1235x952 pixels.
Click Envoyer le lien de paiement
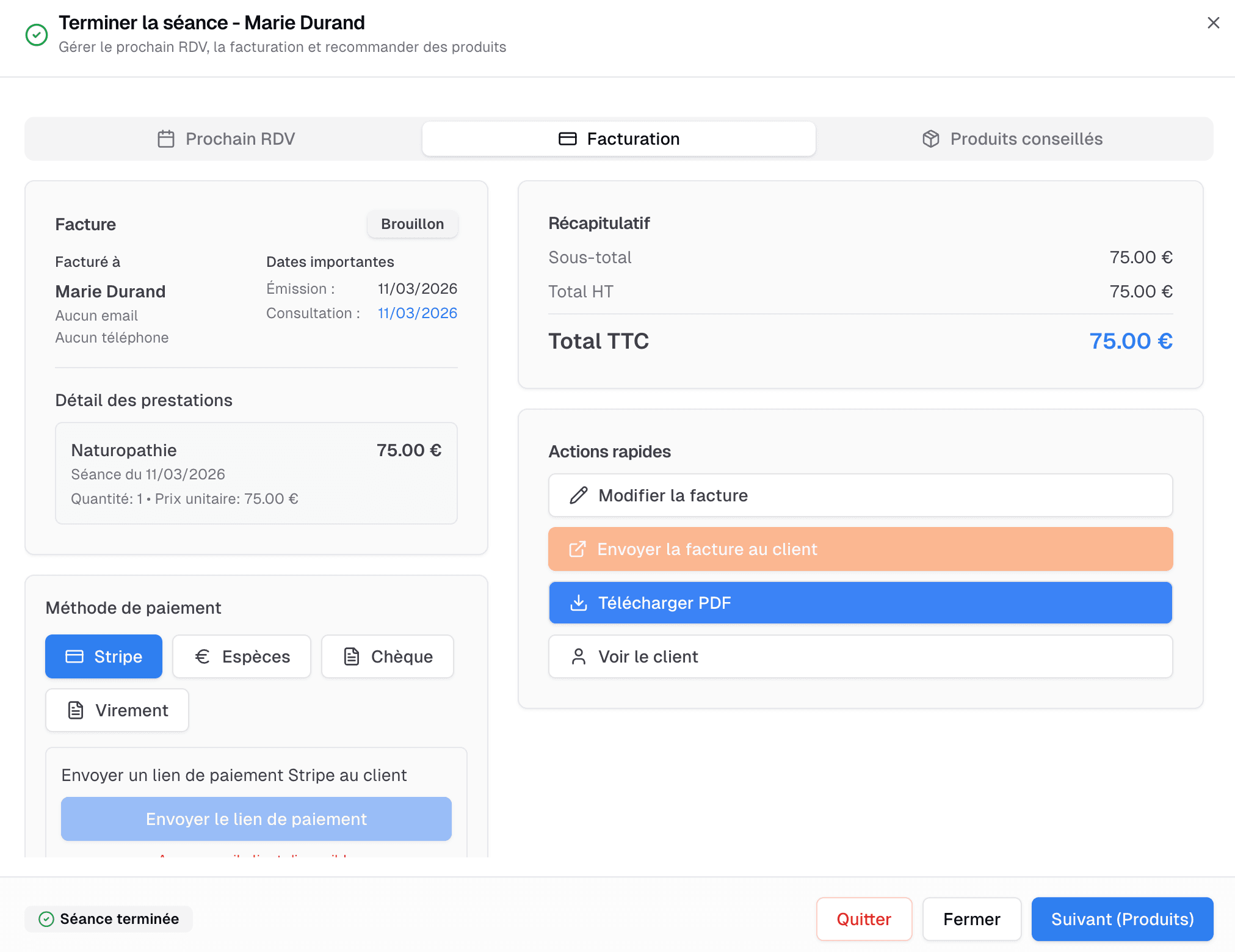click(x=256, y=819)
